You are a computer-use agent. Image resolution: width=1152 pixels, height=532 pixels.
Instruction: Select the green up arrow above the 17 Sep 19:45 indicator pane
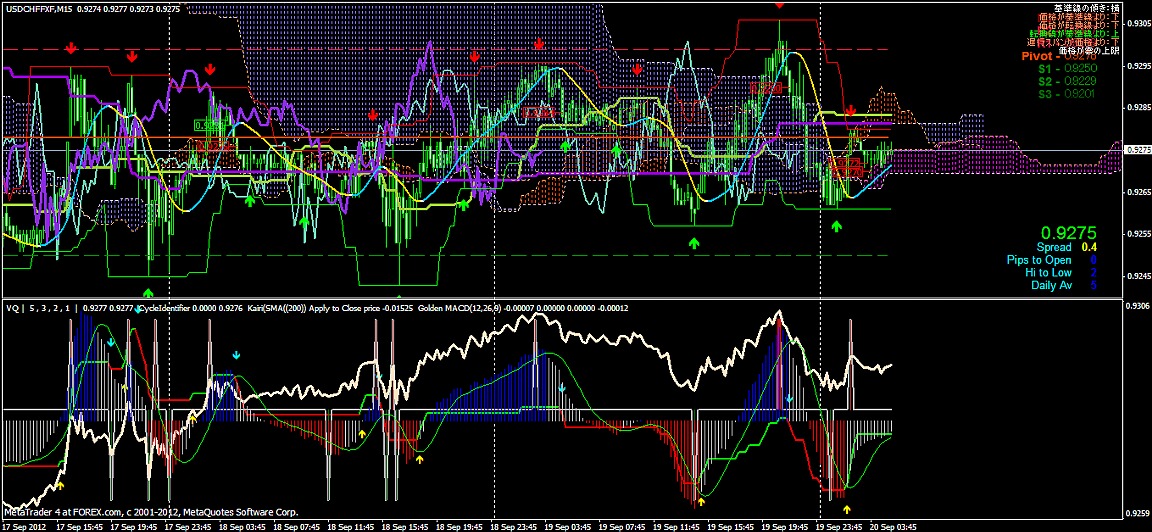pos(149,293)
